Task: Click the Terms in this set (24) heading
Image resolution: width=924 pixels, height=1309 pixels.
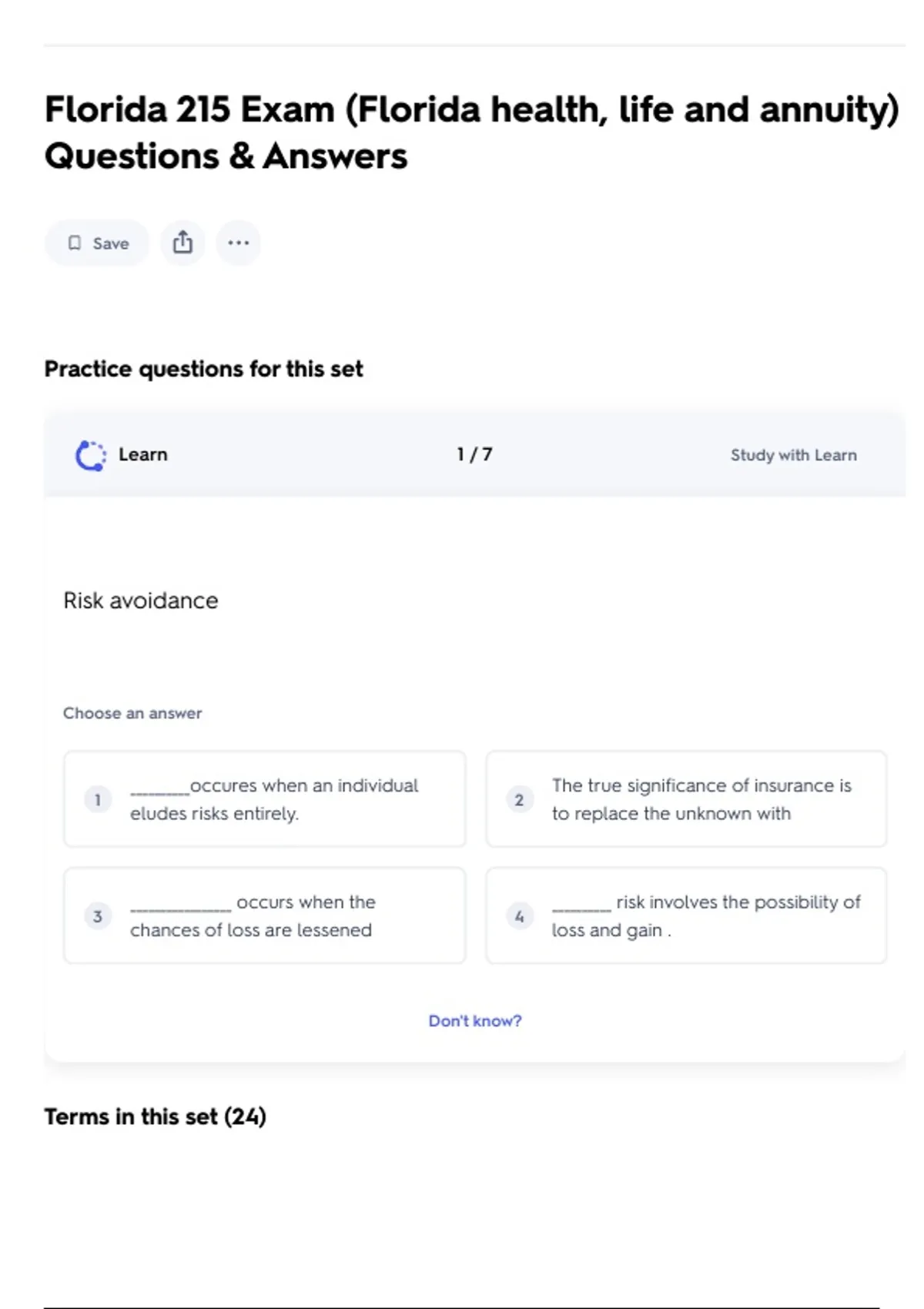Action: coord(155,1116)
